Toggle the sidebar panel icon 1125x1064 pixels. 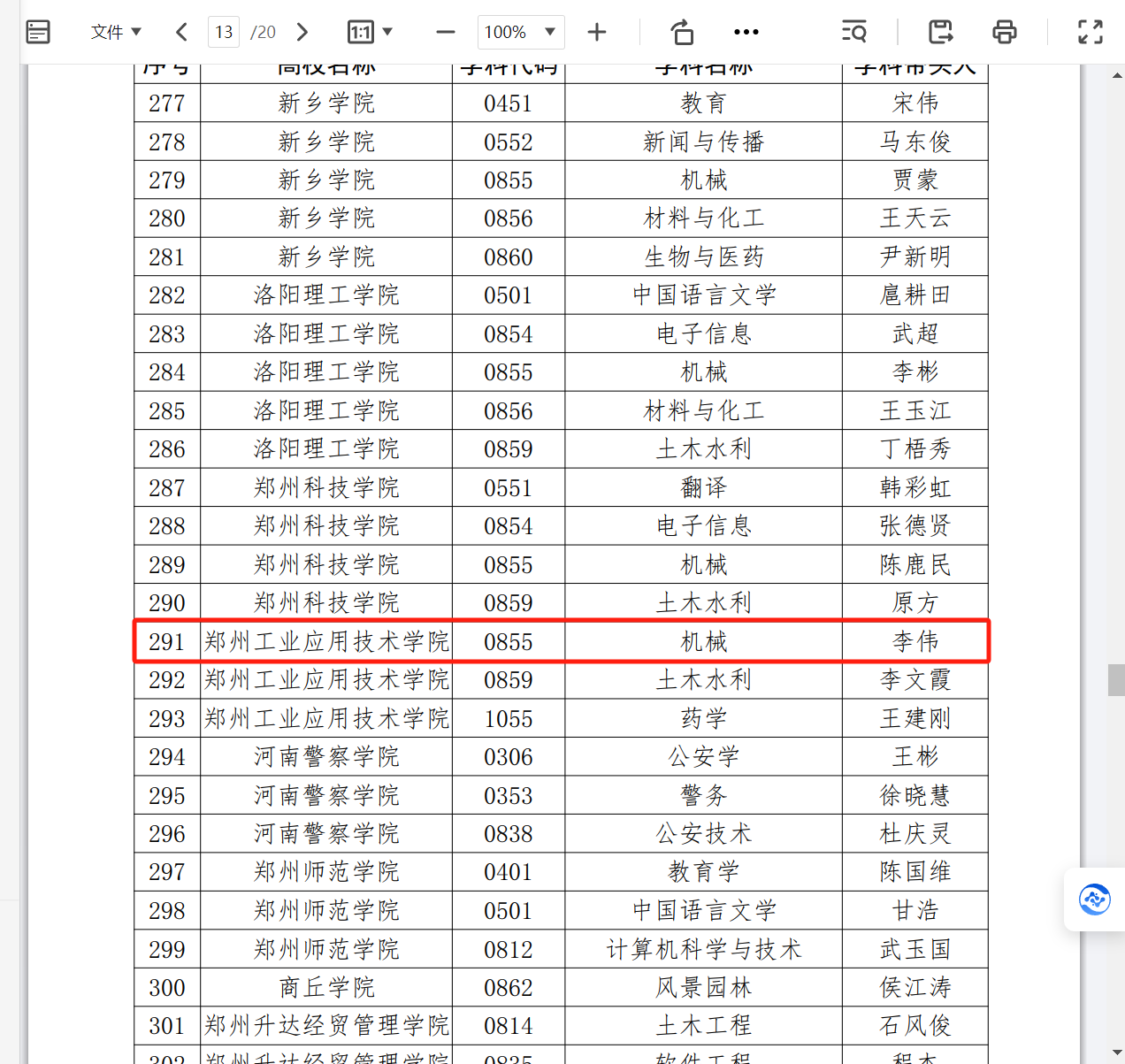[38, 33]
